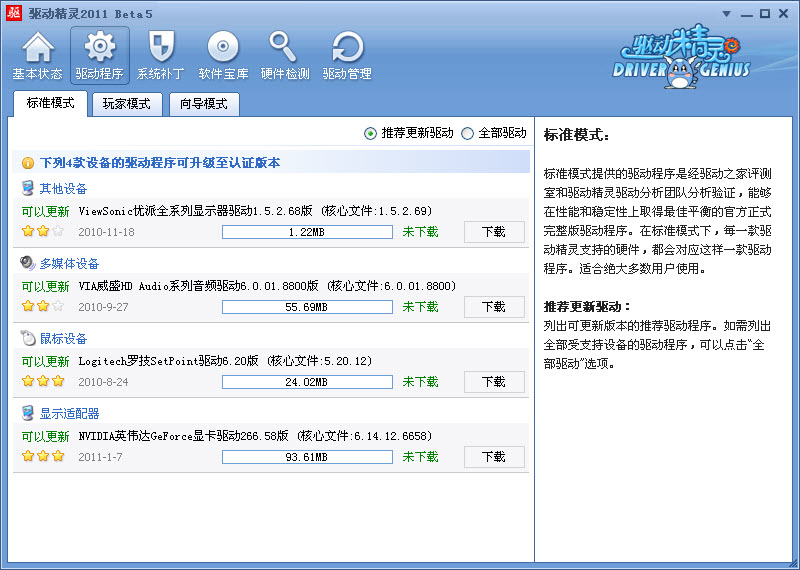The height and width of the screenshot is (570, 800).
Task: Open the 多媒体设备 category link
Action: coord(69,264)
